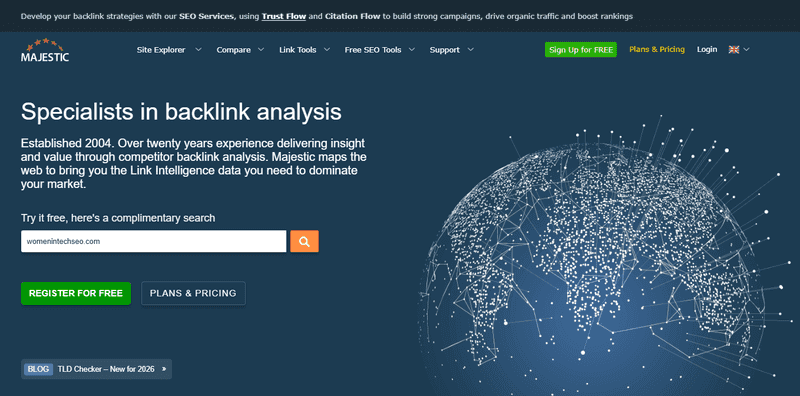Click the BLOG badge label
This screenshot has width=800, height=396.
tap(38, 369)
